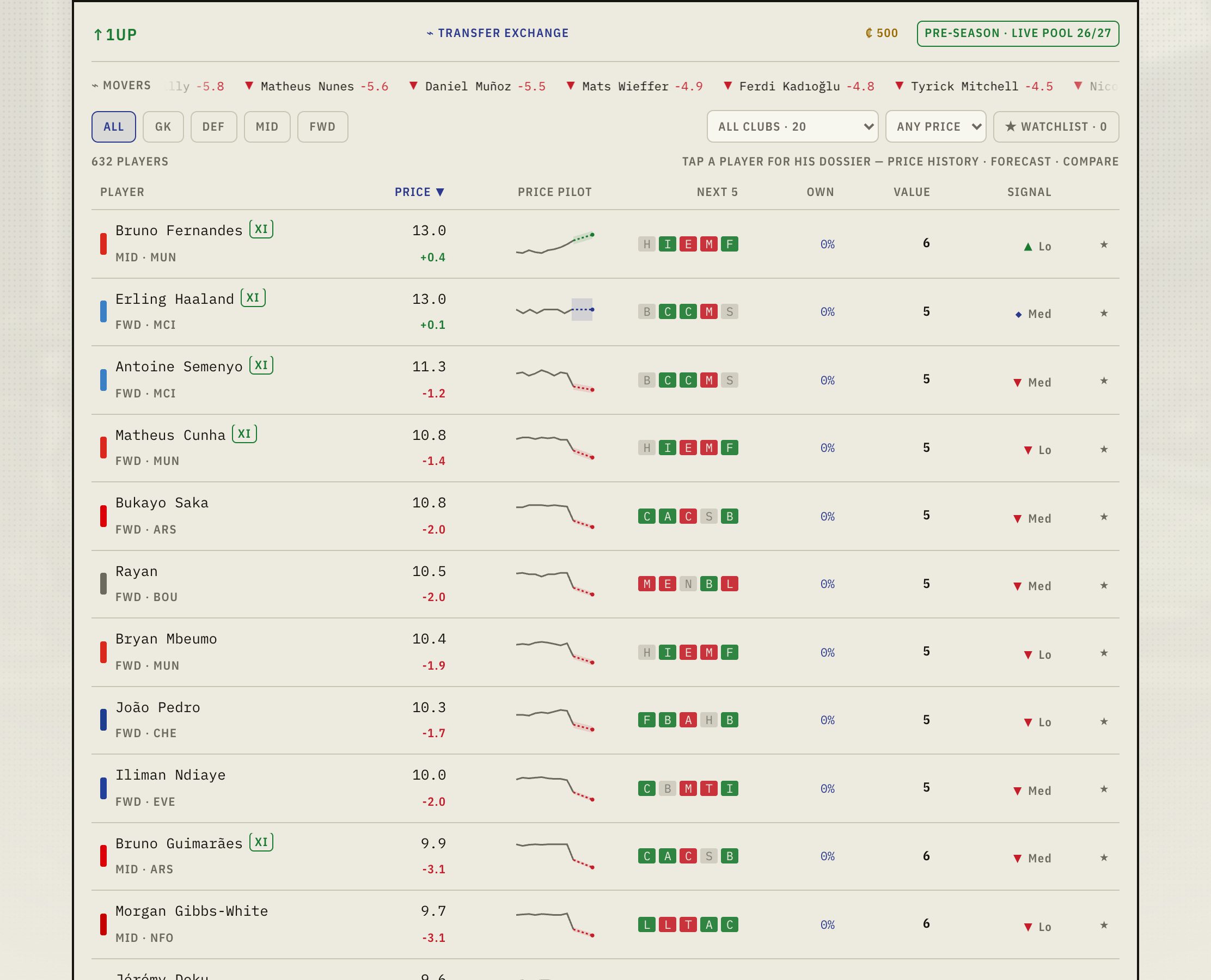Click Antoine Semenyo down-arrow Med signal

point(1032,382)
